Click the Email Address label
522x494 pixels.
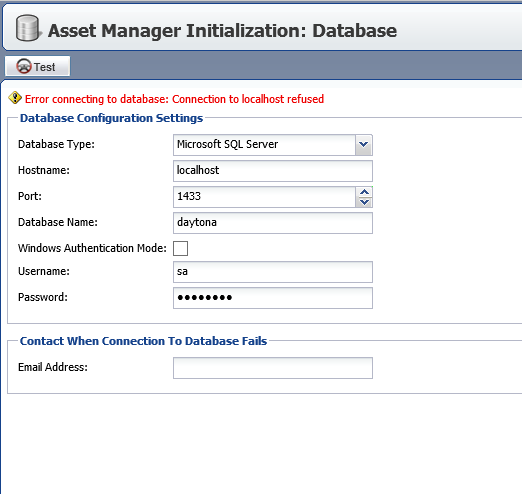pos(53,367)
